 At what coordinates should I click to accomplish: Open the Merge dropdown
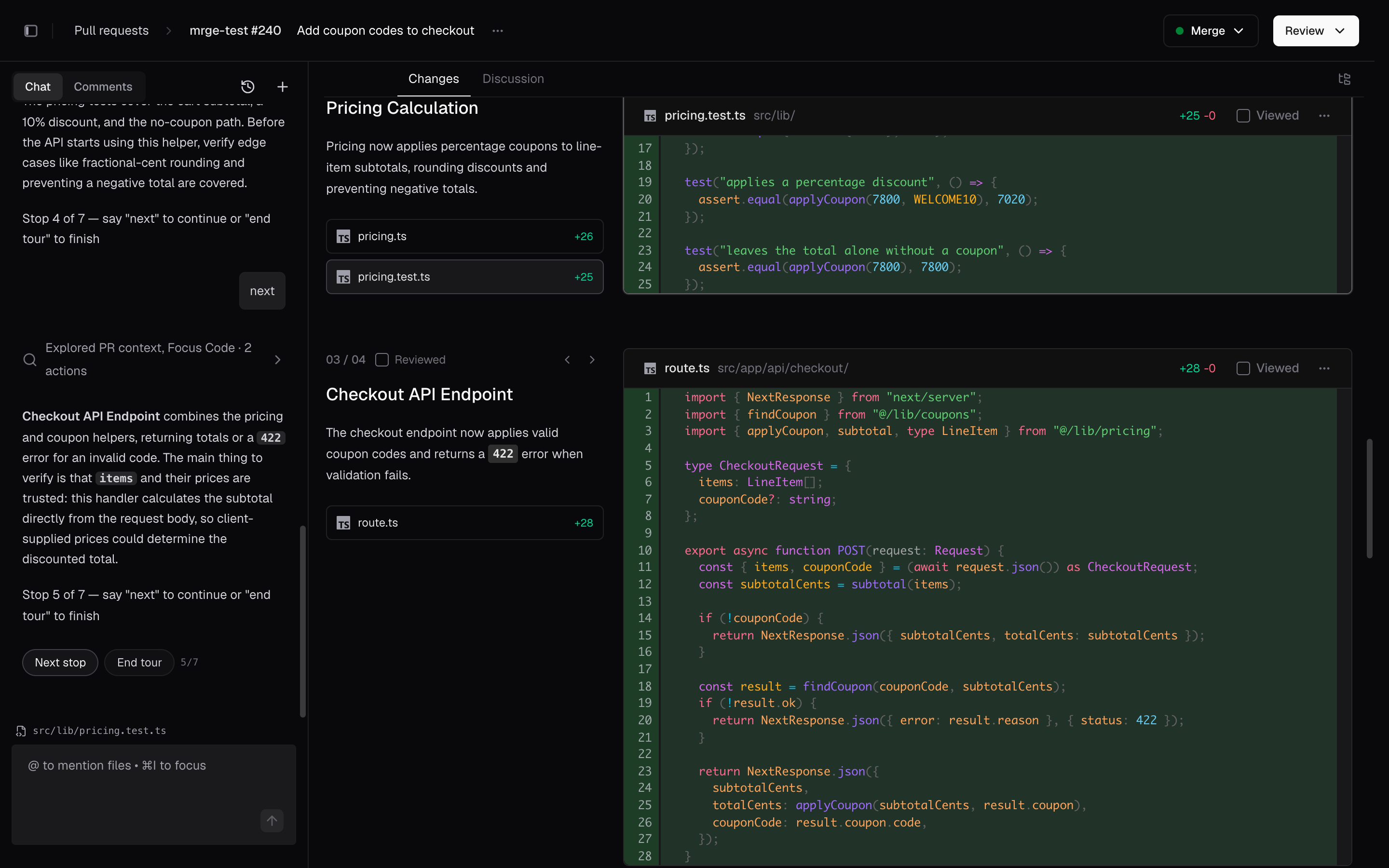[x=1211, y=31]
